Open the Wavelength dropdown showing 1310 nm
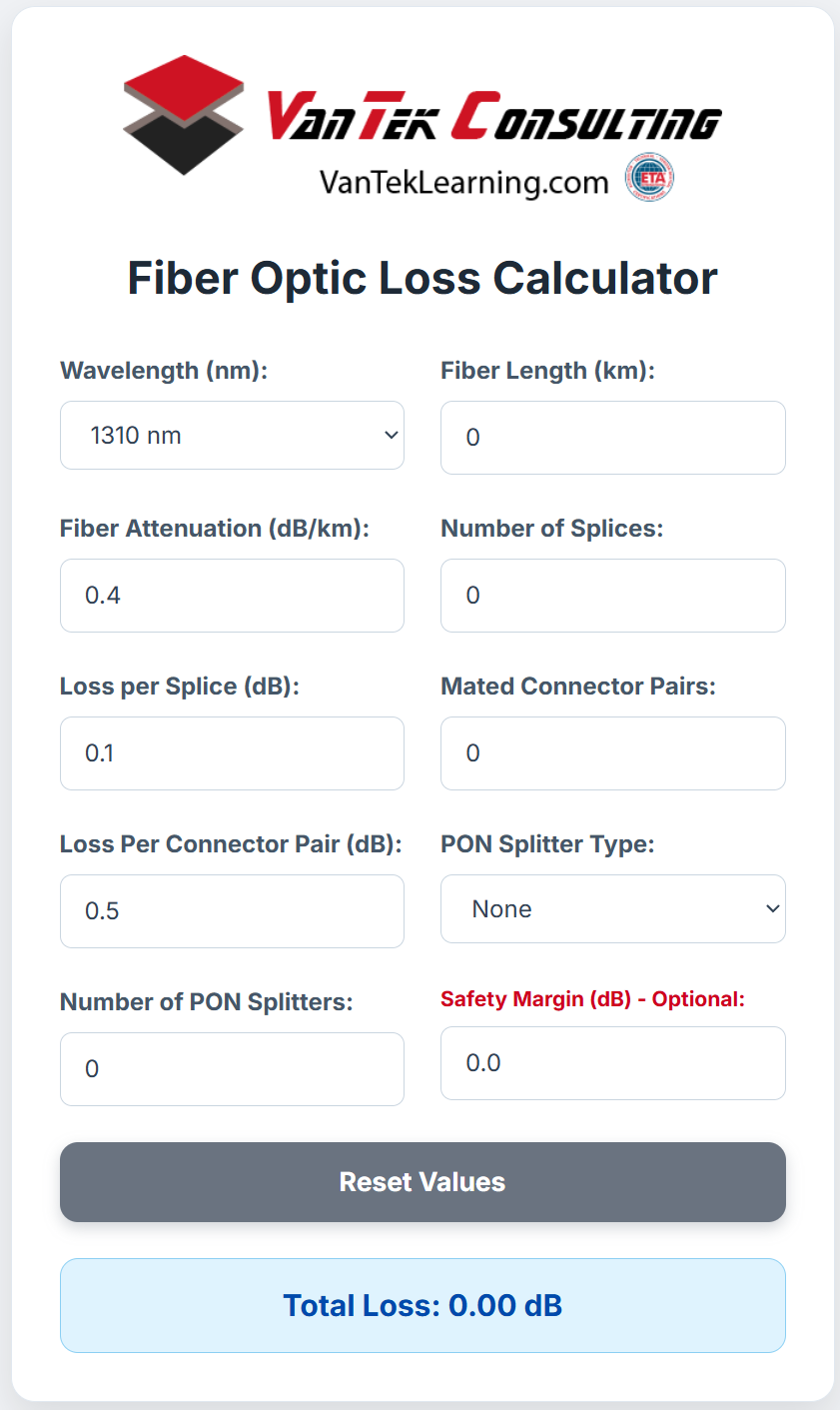Screen dimensions: 840x1410 coord(232,436)
